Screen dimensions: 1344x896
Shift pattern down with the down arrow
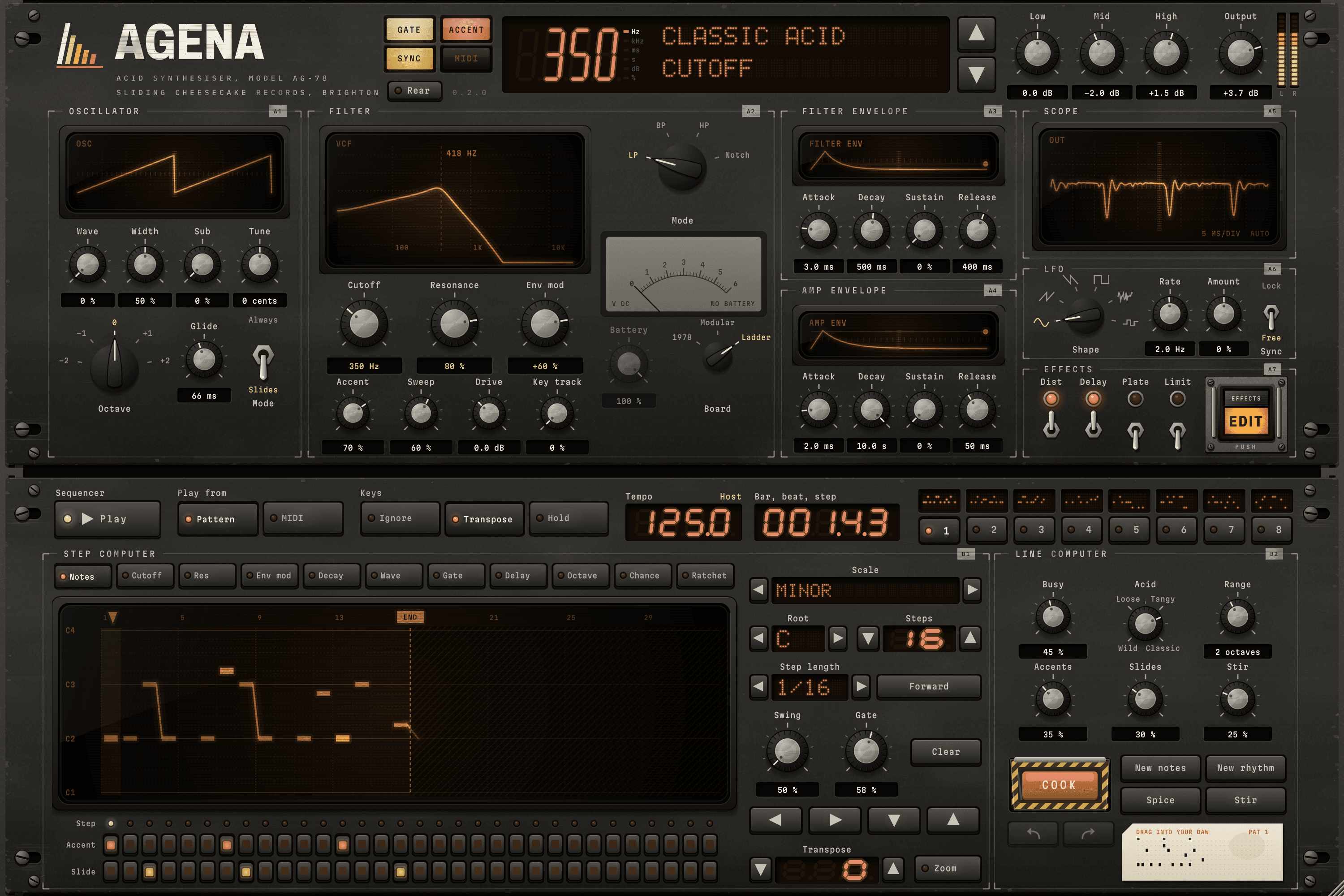click(x=894, y=820)
